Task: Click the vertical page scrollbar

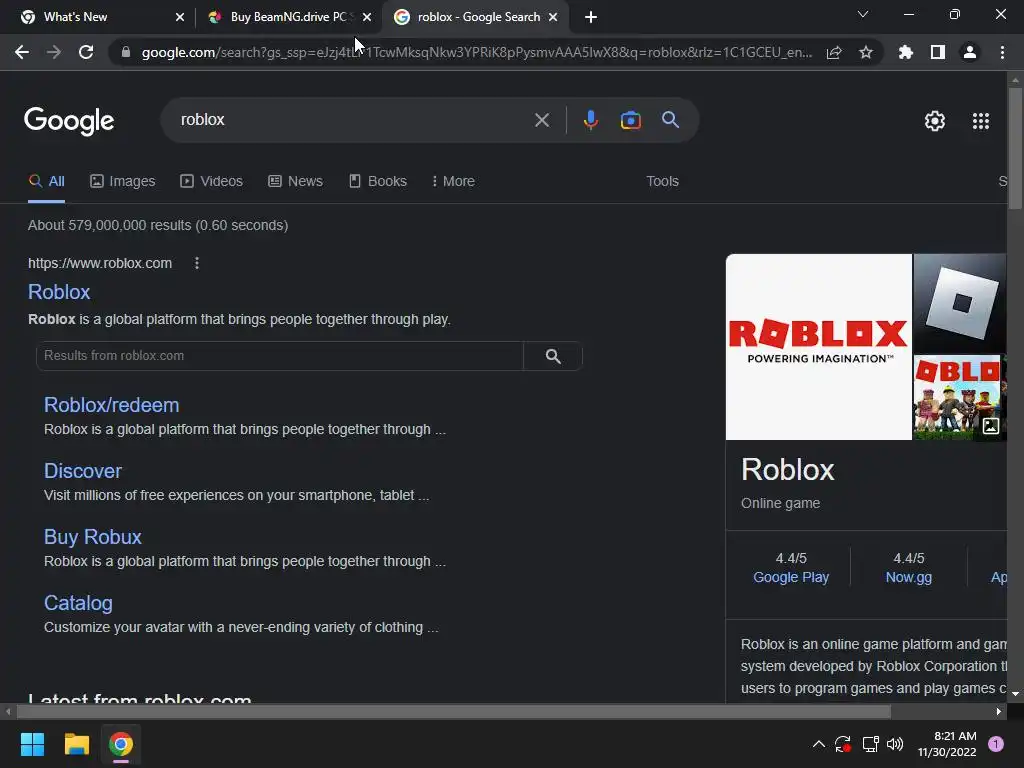Action: (1015, 149)
